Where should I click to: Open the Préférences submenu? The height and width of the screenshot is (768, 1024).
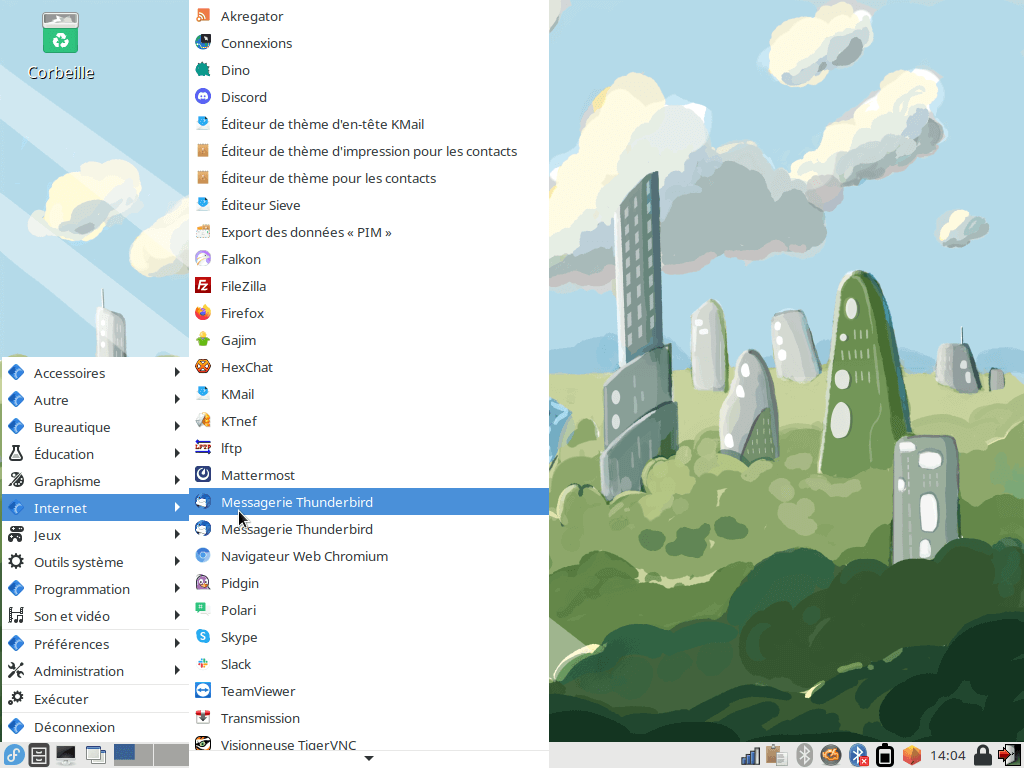[95, 644]
